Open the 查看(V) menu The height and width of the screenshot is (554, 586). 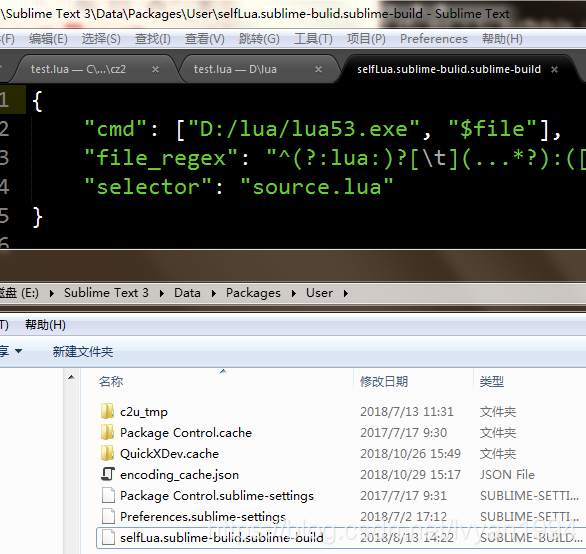(x=204, y=39)
